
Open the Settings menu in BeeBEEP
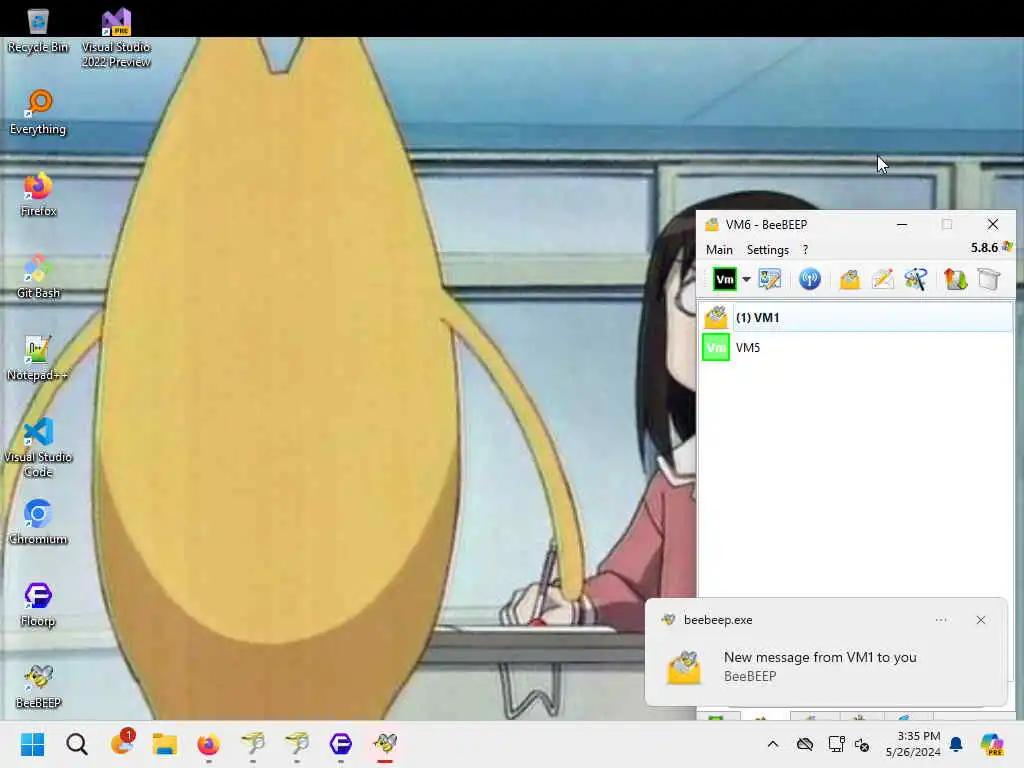pyautogui.click(x=767, y=249)
